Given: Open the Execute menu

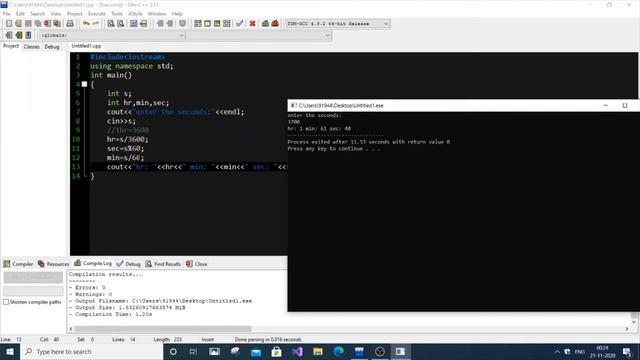Looking at the screenshot, I should pos(97,13).
